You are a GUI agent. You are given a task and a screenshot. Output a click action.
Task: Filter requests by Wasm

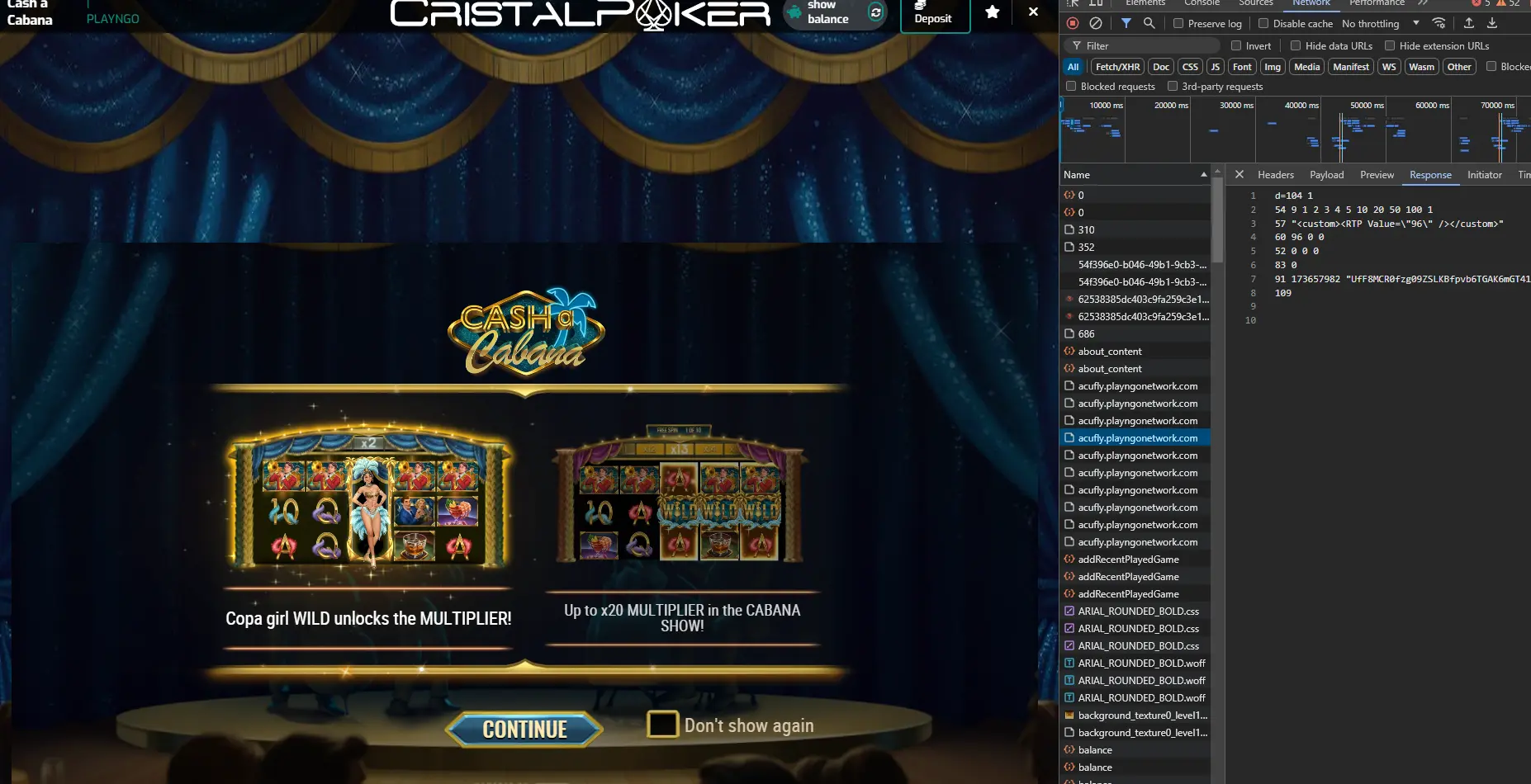[1421, 67]
